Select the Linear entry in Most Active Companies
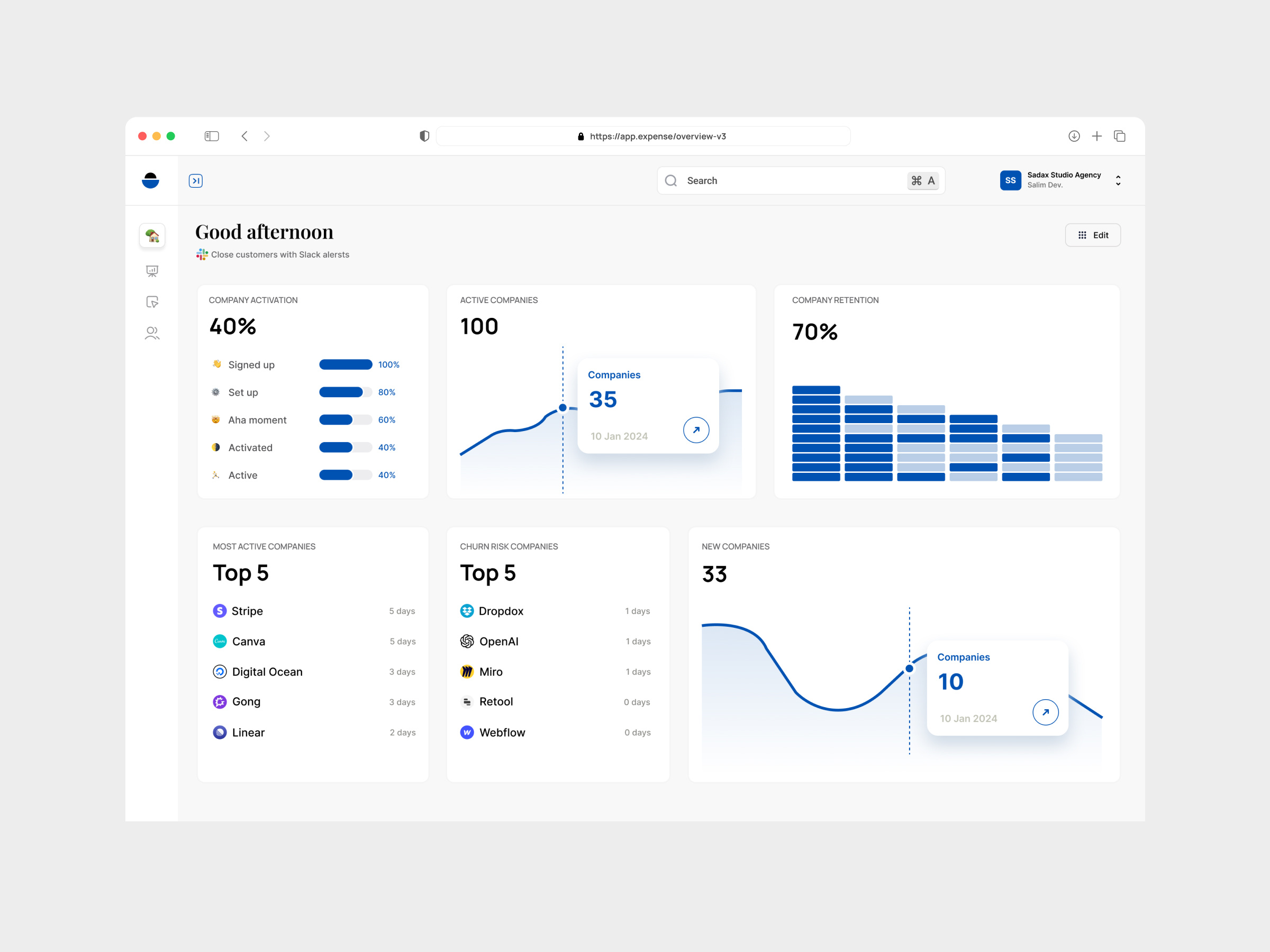Image resolution: width=1270 pixels, height=952 pixels. (x=248, y=732)
